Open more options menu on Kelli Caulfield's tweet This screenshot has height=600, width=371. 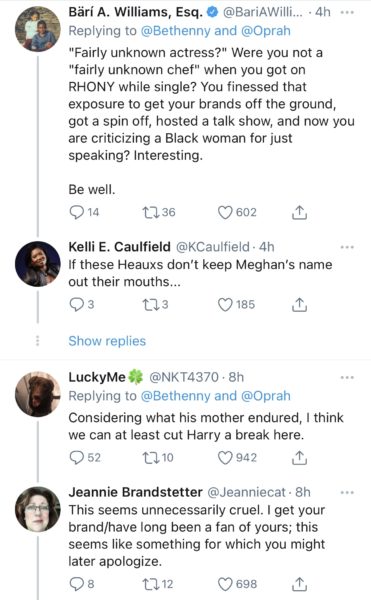pyautogui.click(x=347, y=247)
